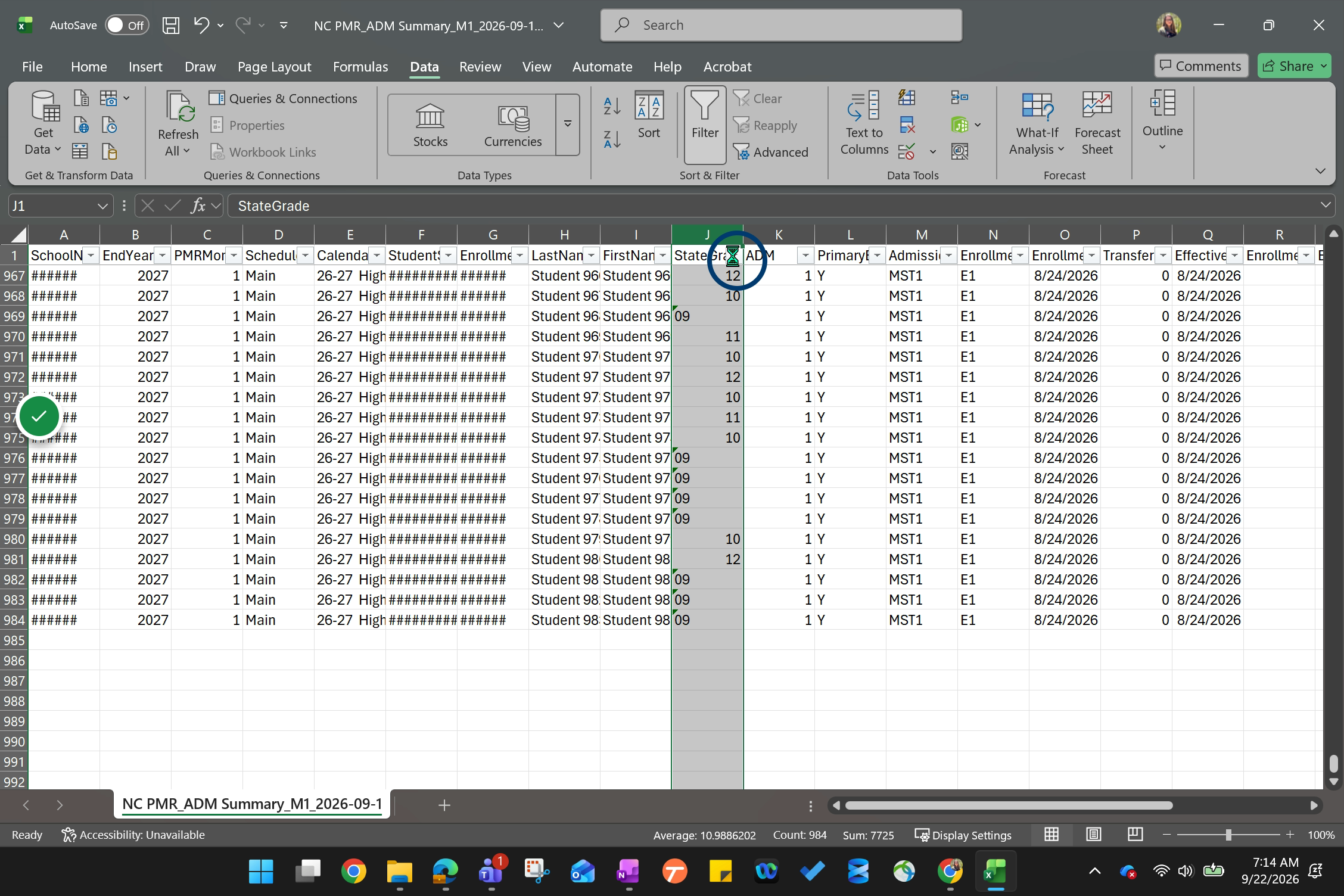Click the Undo arrow icon
Image resolution: width=1344 pixels, height=896 pixels.
click(x=201, y=25)
